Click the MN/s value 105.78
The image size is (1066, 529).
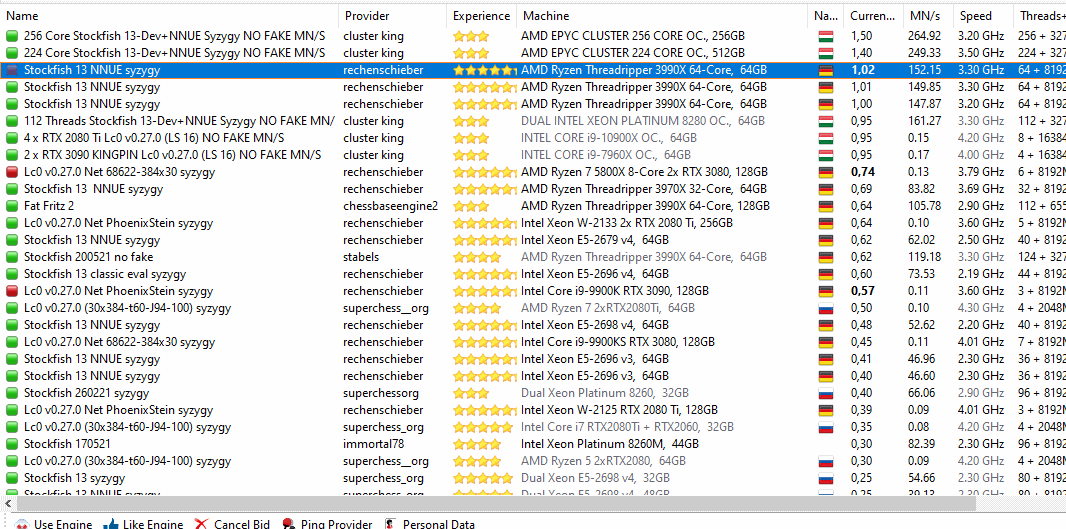pyautogui.click(x=925, y=206)
